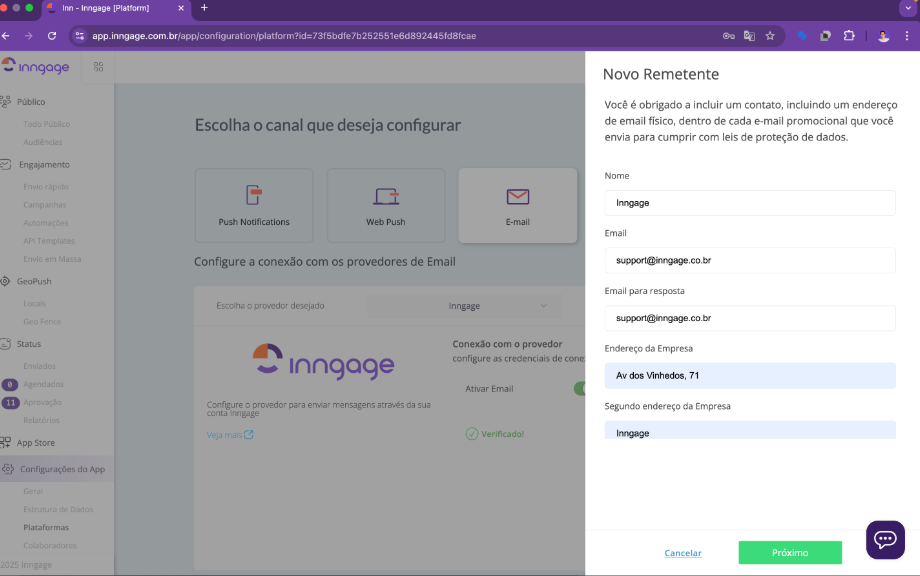Select the Push Notifications channel card
Screen dimensions: 920x576
(254, 206)
